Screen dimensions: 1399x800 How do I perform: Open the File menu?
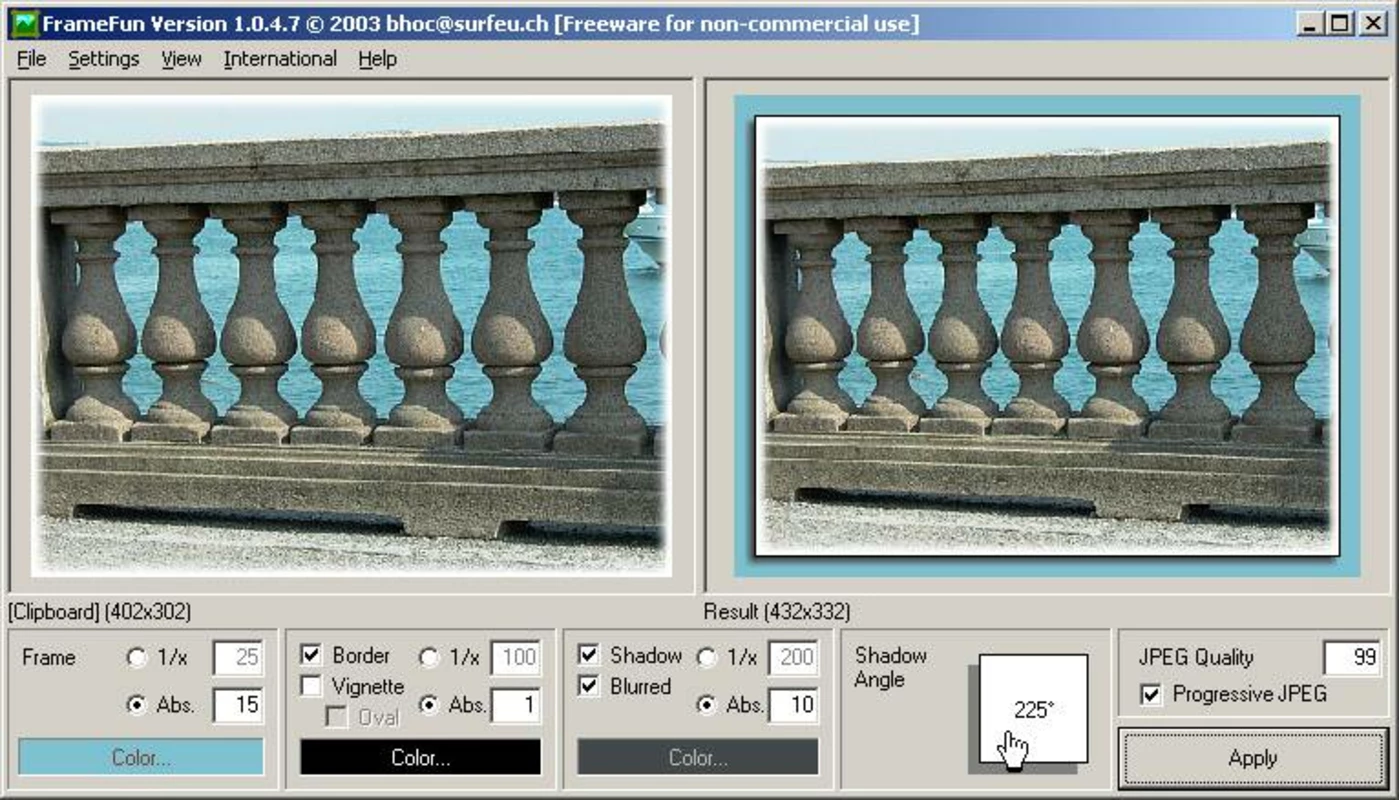pyautogui.click(x=32, y=59)
